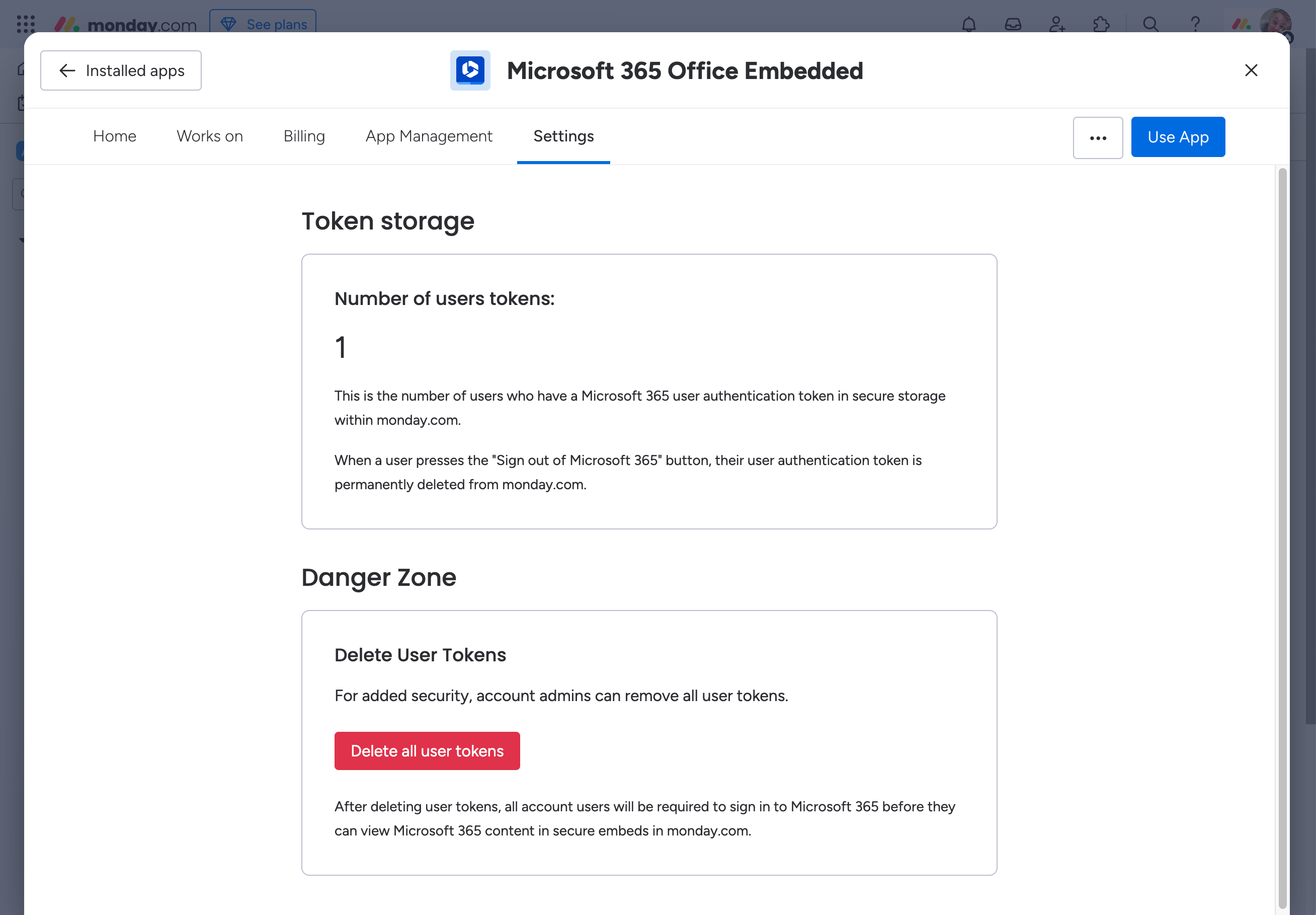The image size is (1316, 915).
Task: Click the back arrow to Installed apps
Action: pyautogui.click(x=67, y=70)
